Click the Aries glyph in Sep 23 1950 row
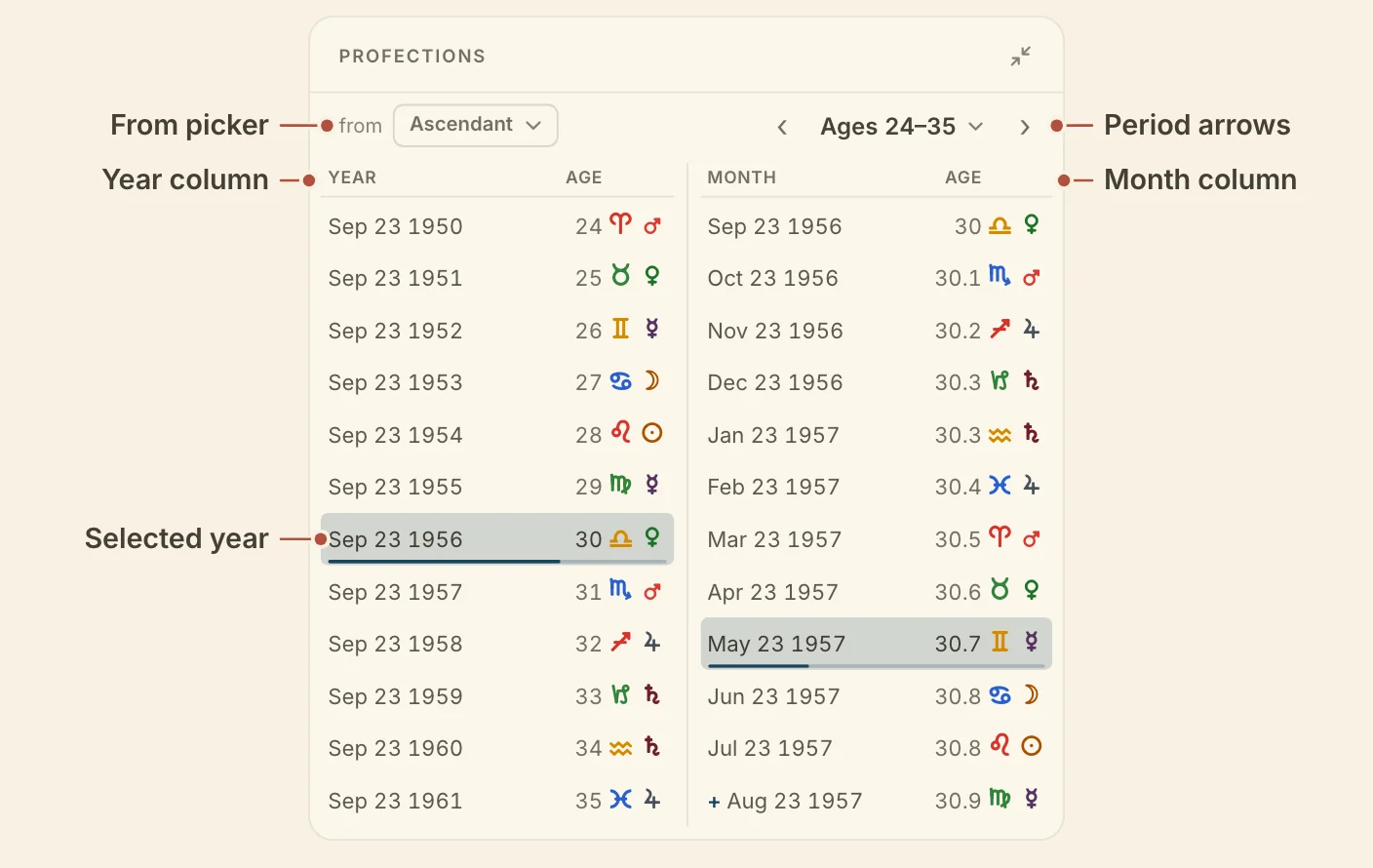 click(620, 224)
